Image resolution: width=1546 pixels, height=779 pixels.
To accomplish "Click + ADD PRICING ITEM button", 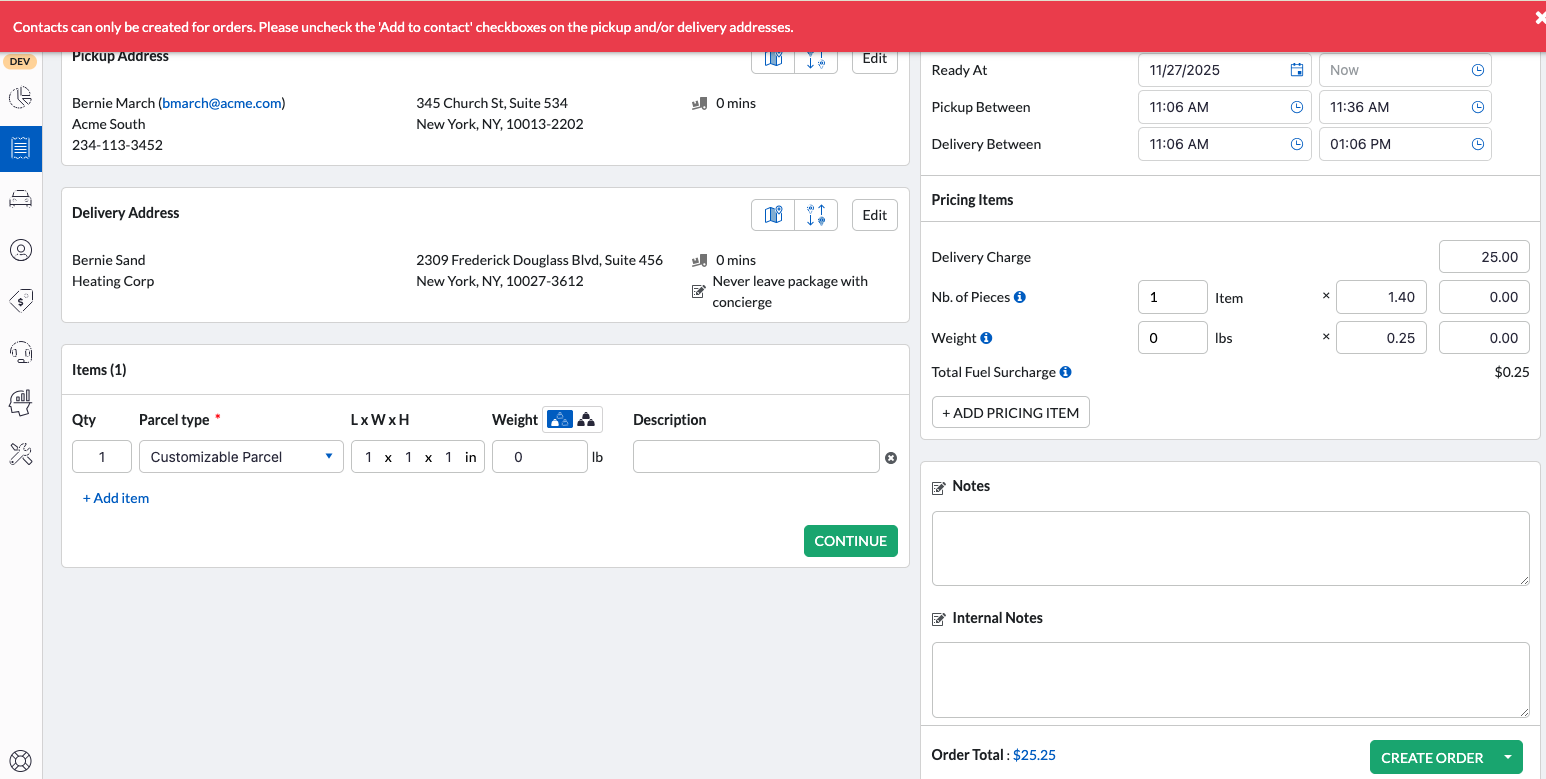I will [1011, 412].
